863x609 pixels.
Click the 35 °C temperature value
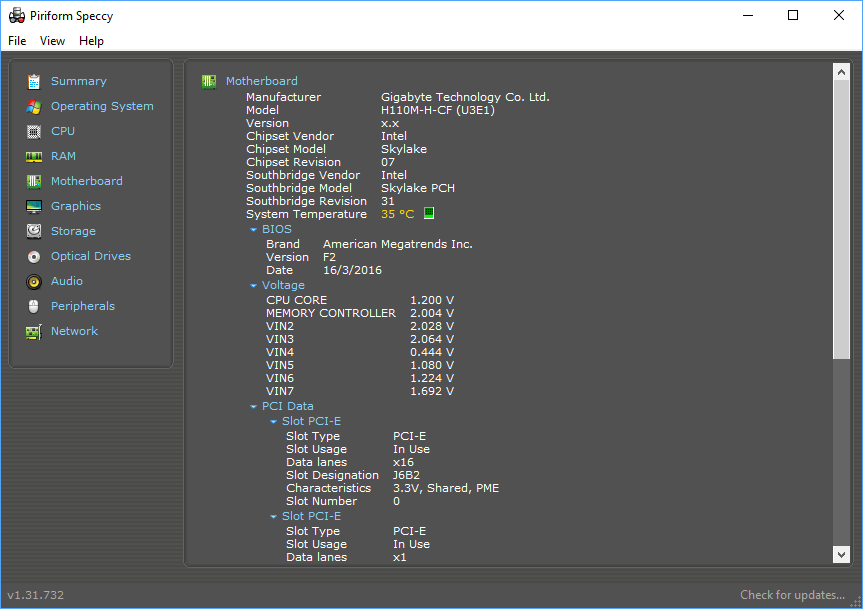point(397,214)
